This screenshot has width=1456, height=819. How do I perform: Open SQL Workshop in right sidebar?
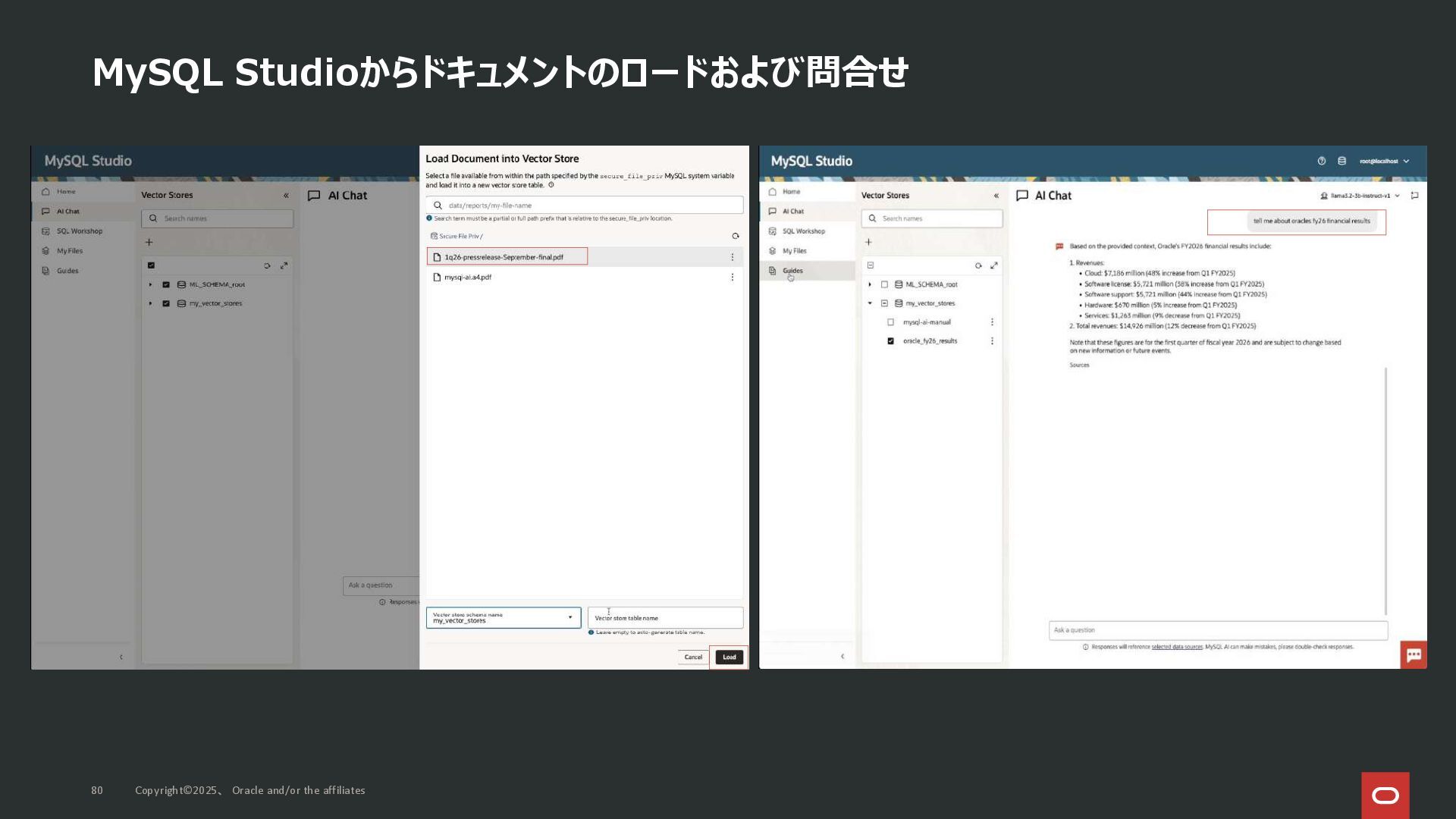[803, 231]
